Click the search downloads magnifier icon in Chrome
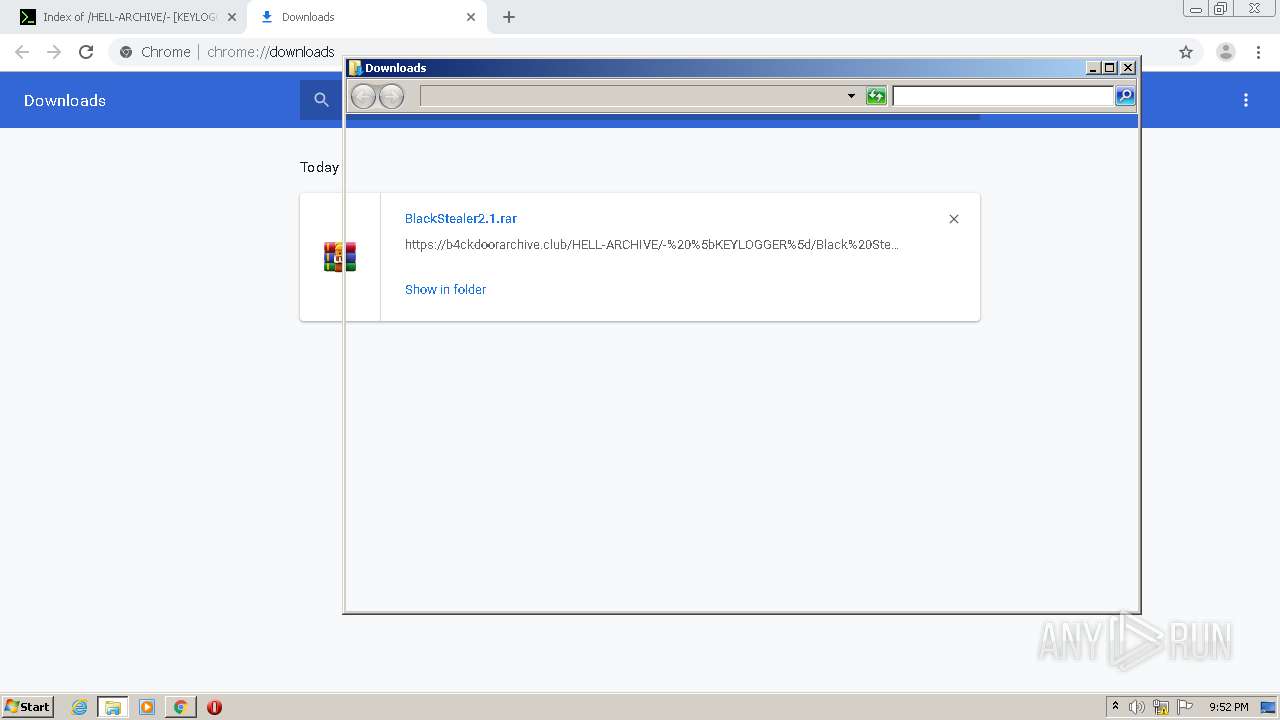 (x=321, y=100)
